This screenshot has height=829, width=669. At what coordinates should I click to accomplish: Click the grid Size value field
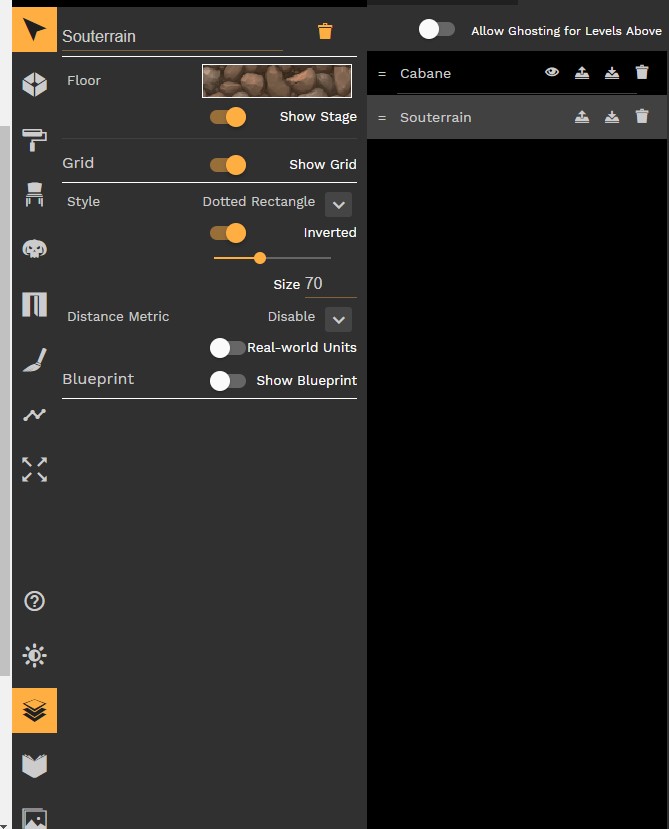click(329, 284)
